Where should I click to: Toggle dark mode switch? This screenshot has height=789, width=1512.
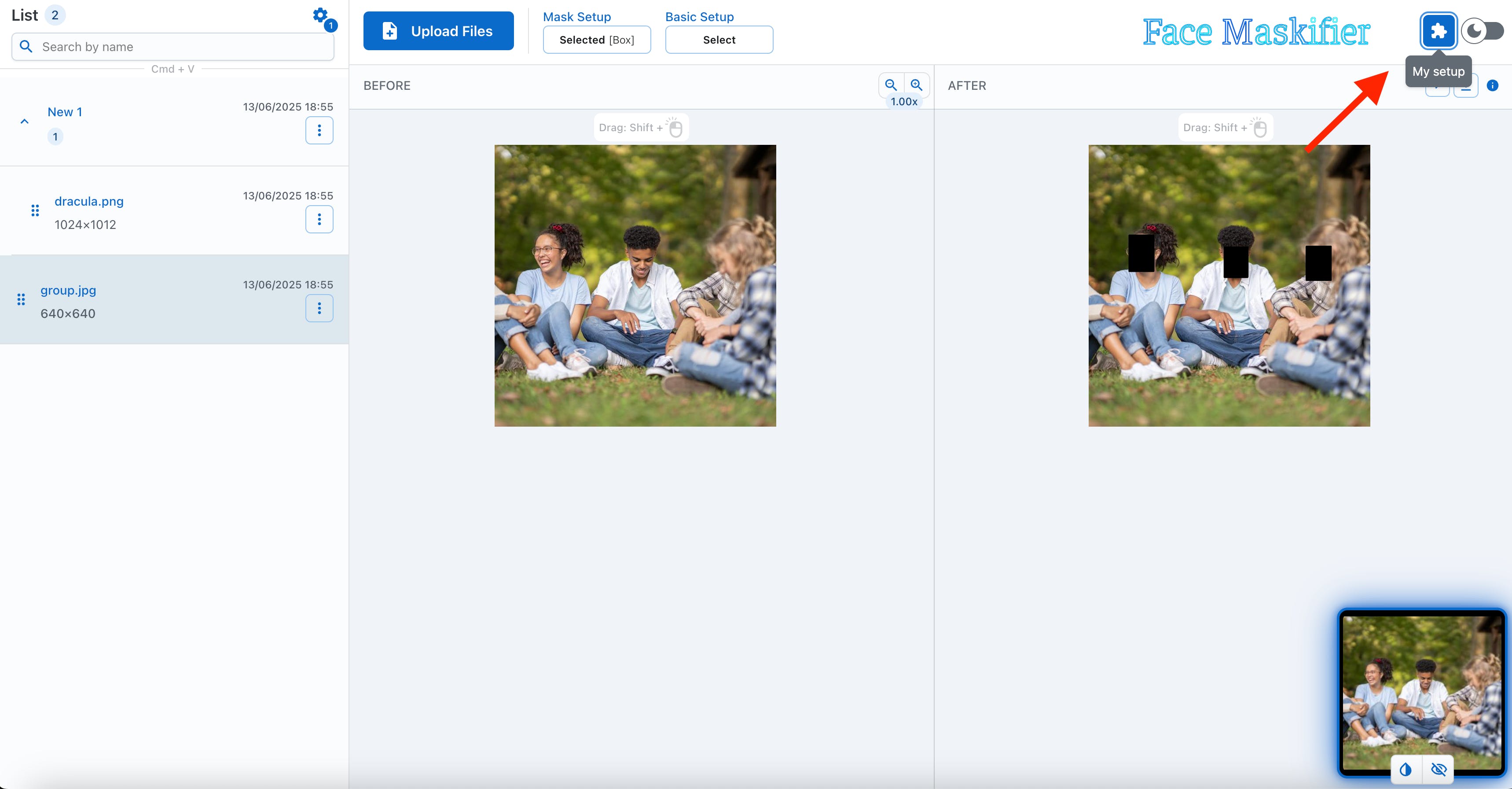pos(1482,31)
